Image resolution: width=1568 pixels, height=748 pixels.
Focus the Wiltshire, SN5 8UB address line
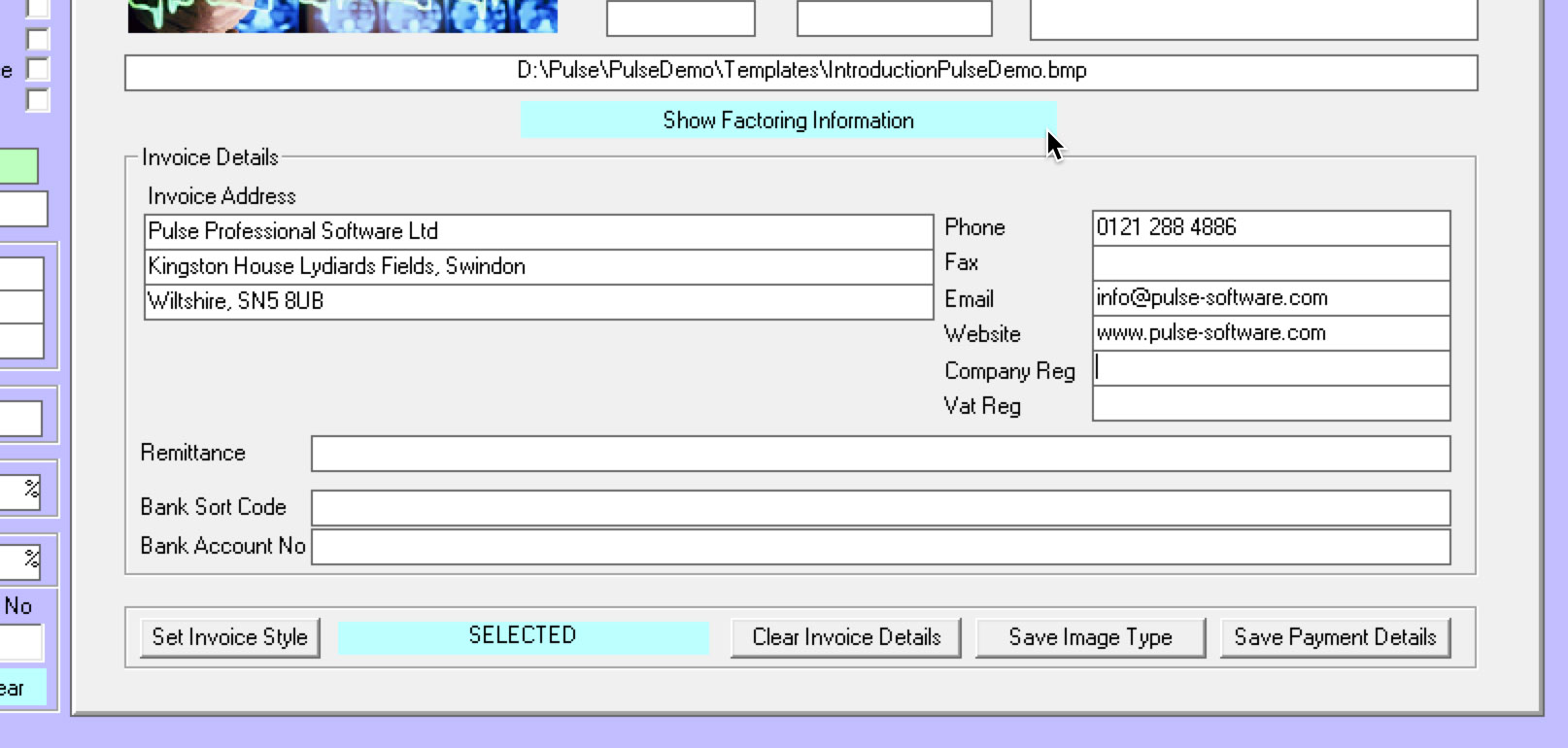(538, 301)
